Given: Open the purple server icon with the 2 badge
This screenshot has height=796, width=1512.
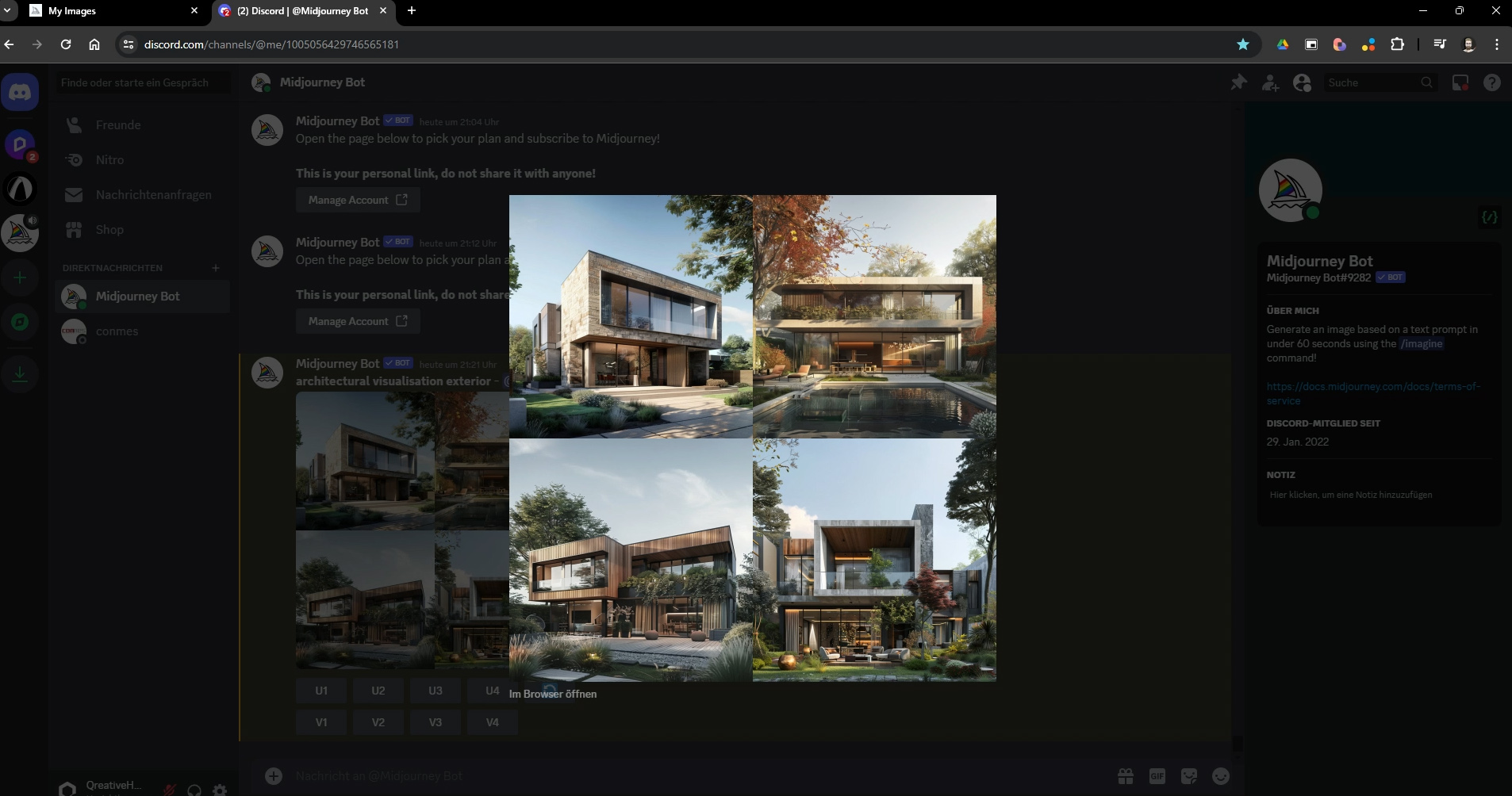Looking at the screenshot, I should pyautogui.click(x=20, y=145).
